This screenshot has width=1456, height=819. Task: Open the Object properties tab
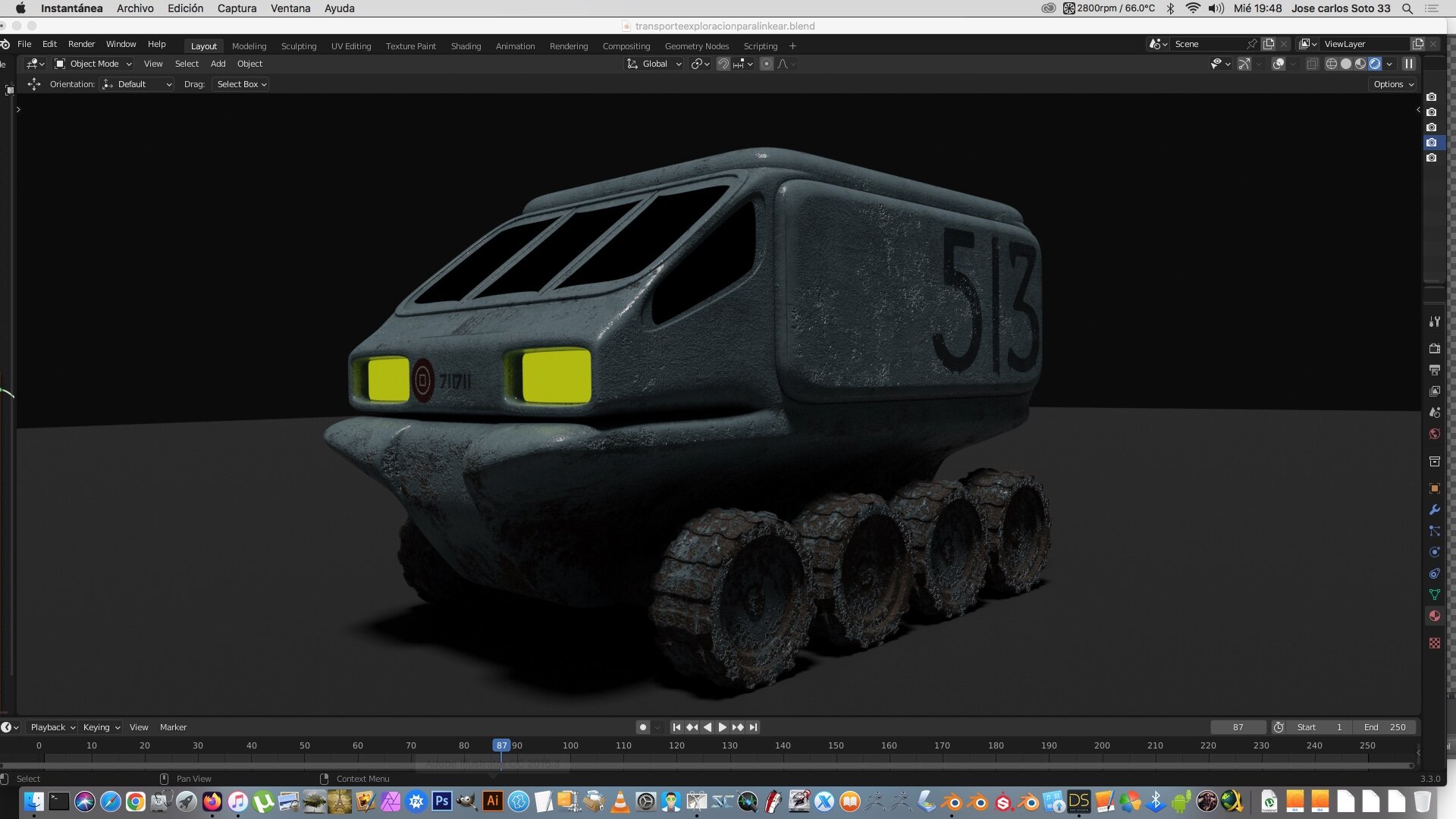coord(1434,488)
